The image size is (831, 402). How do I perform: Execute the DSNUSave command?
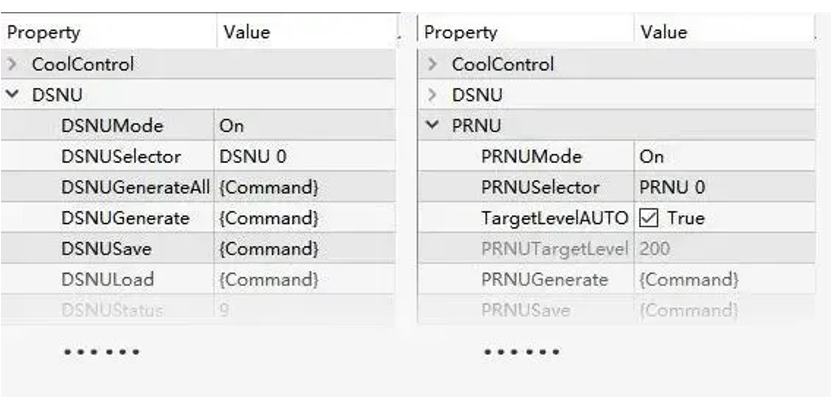click(268, 248)
